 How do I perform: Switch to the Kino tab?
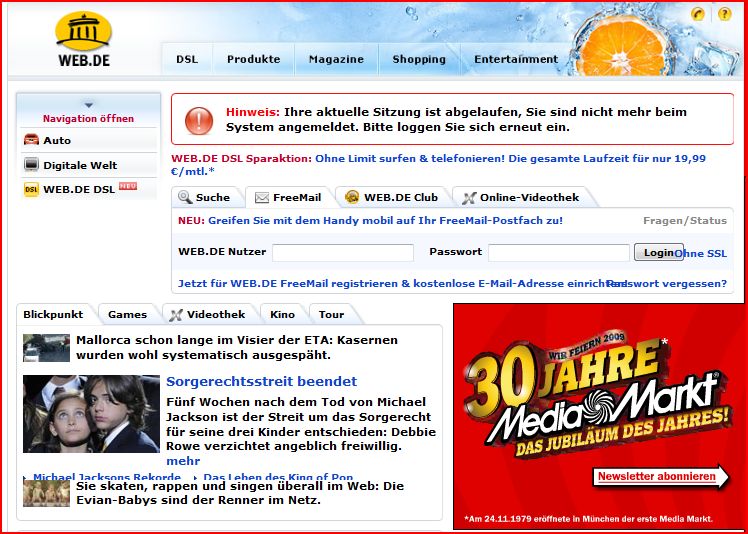coord(282,314)
